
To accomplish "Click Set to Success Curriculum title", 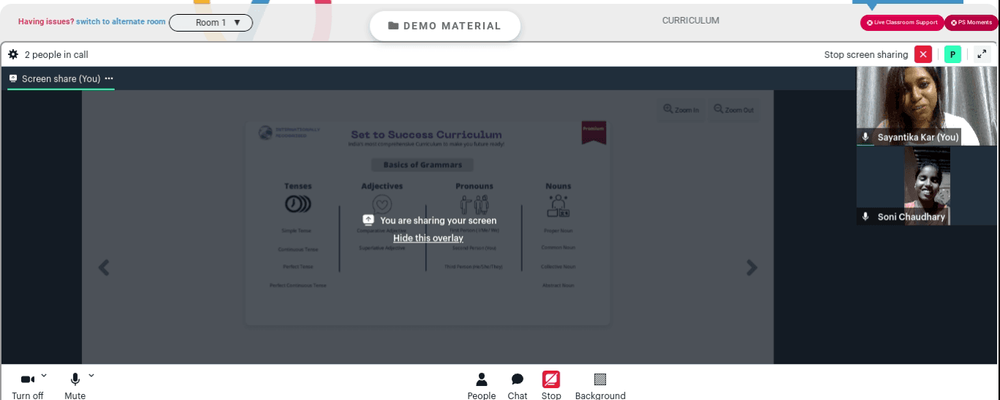I will point(426,135).
